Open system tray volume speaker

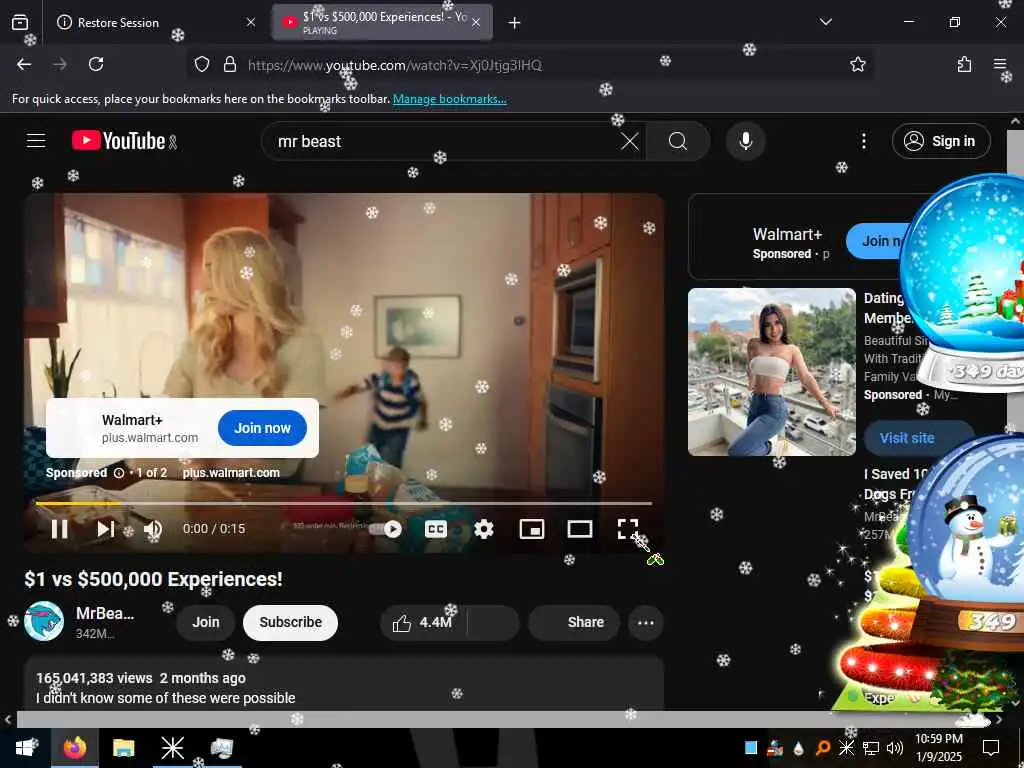click(895, 748)
